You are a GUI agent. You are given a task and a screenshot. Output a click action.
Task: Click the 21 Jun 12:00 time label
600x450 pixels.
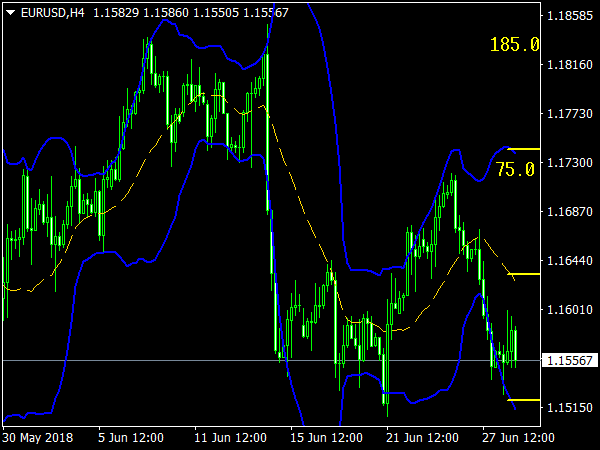[422, 437]
